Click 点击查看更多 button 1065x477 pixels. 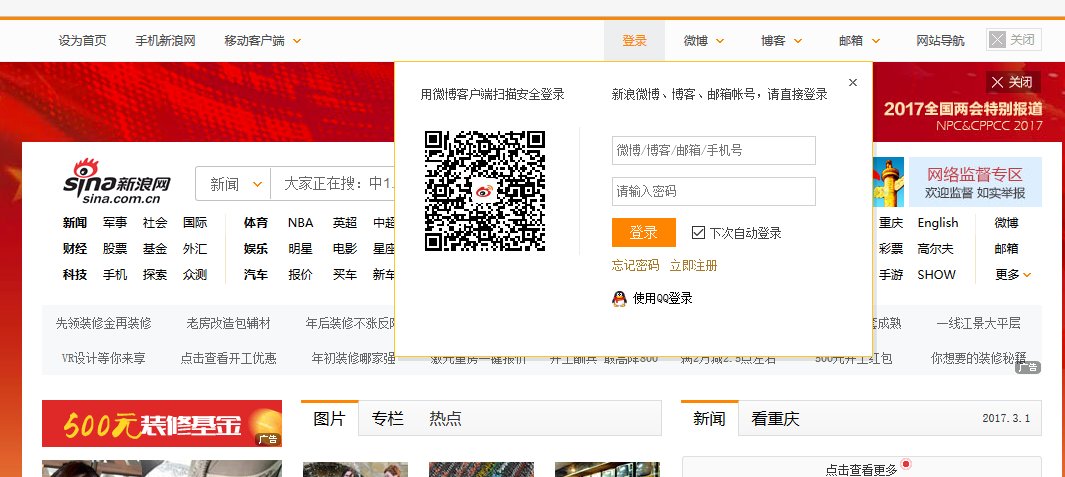click(x=861, y=469)
